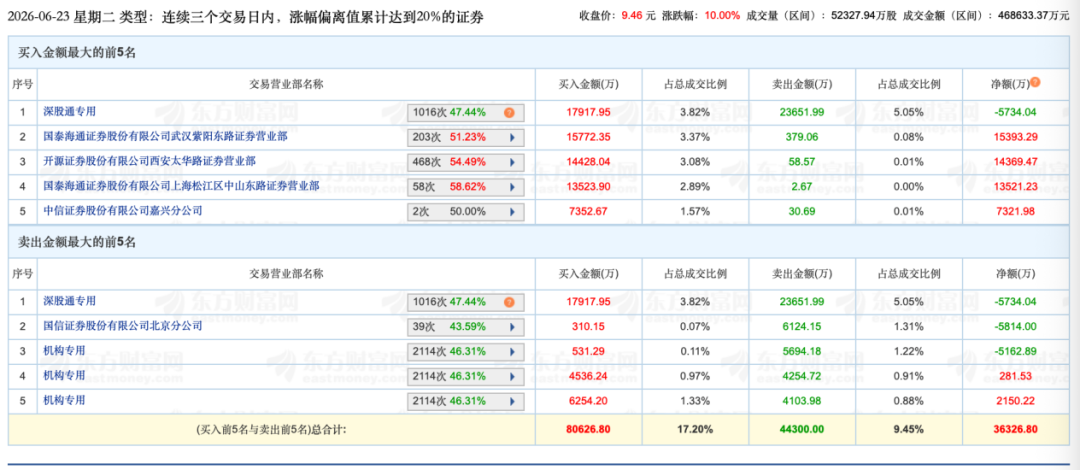Click the total ratio 9.45% cell
Image resolution: width=1080 pixels, height=470 pixels.
click(908, 429)
